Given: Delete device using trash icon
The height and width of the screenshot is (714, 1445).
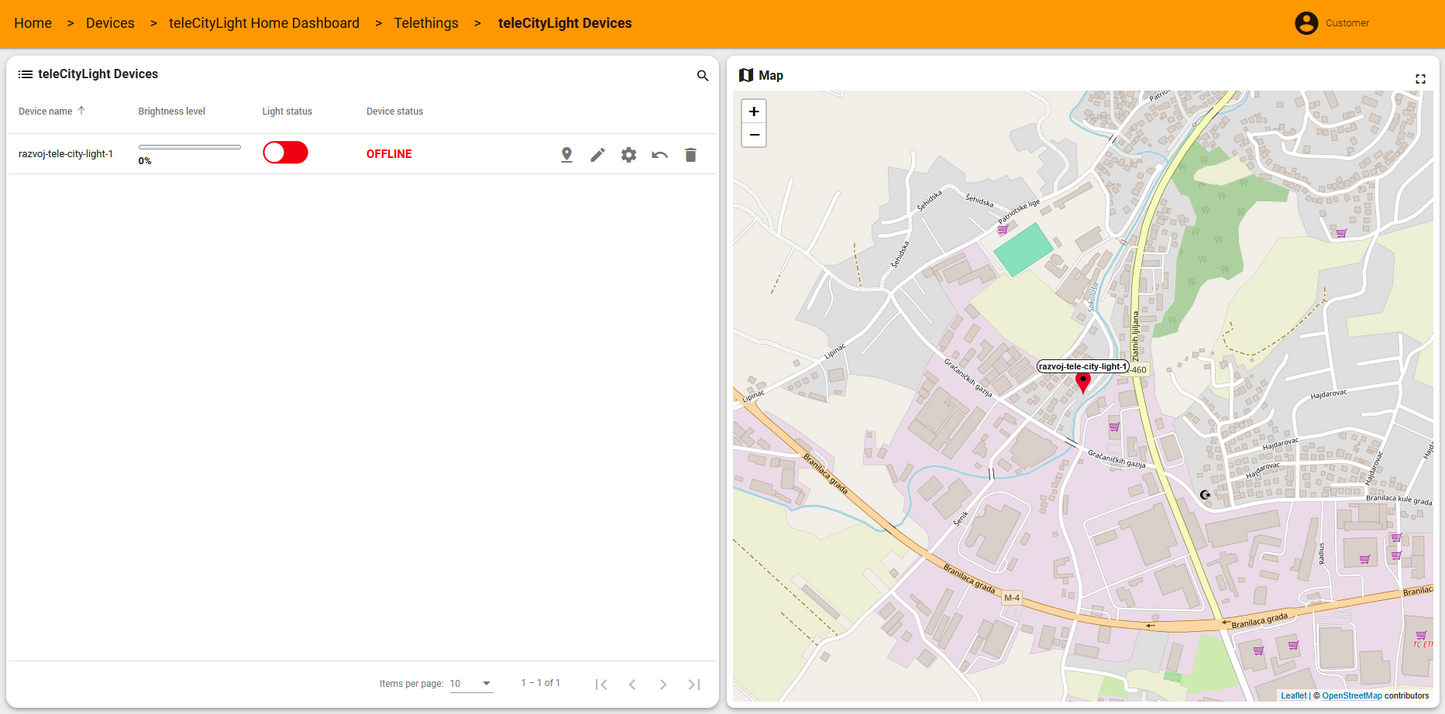Looking at the screenshot, I should tap(690, 155).
